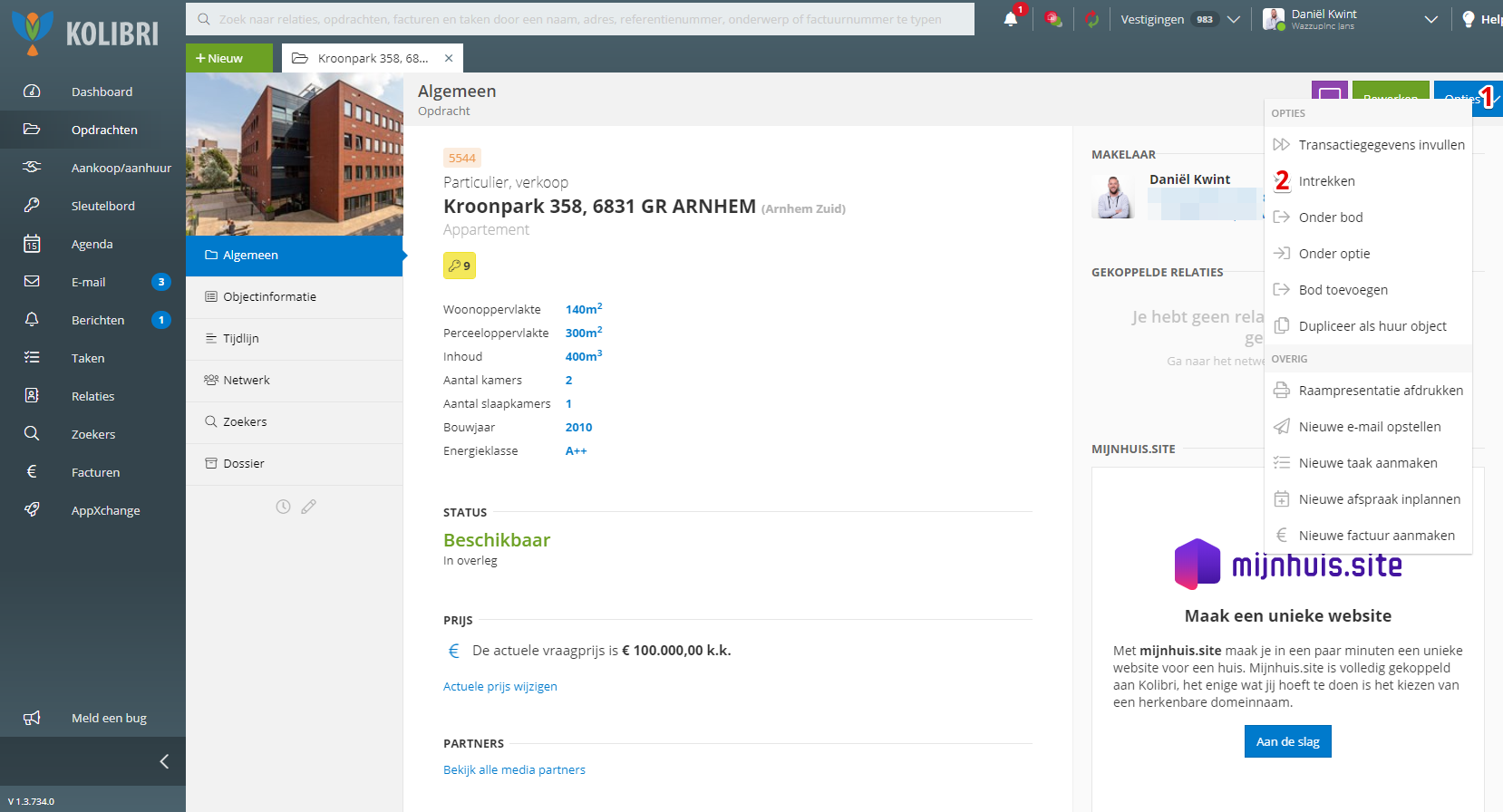Select the Algemeen section tab
This screenshot has width=1503, height=812.
(x=295, y=256)
